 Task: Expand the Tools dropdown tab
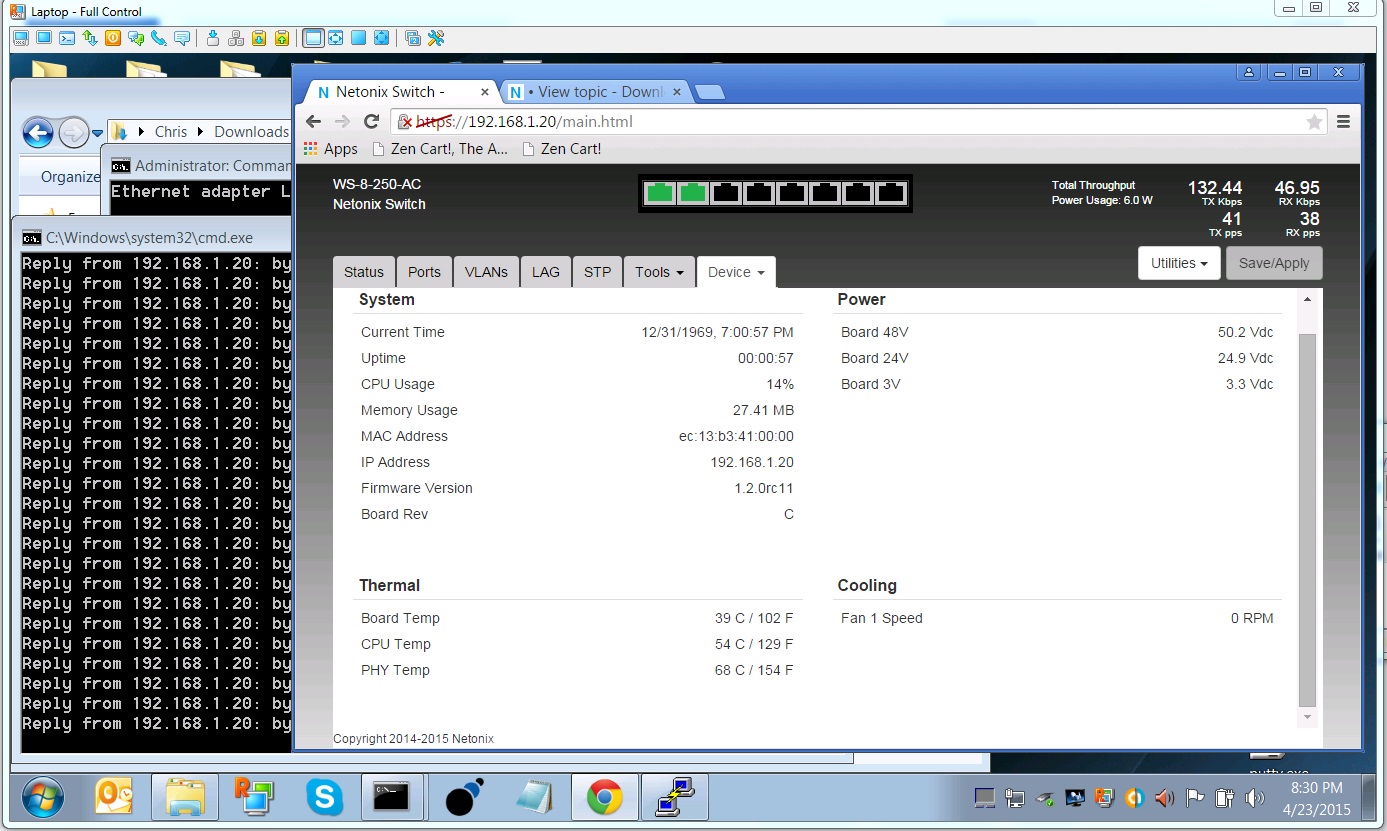tap(659, 272)
